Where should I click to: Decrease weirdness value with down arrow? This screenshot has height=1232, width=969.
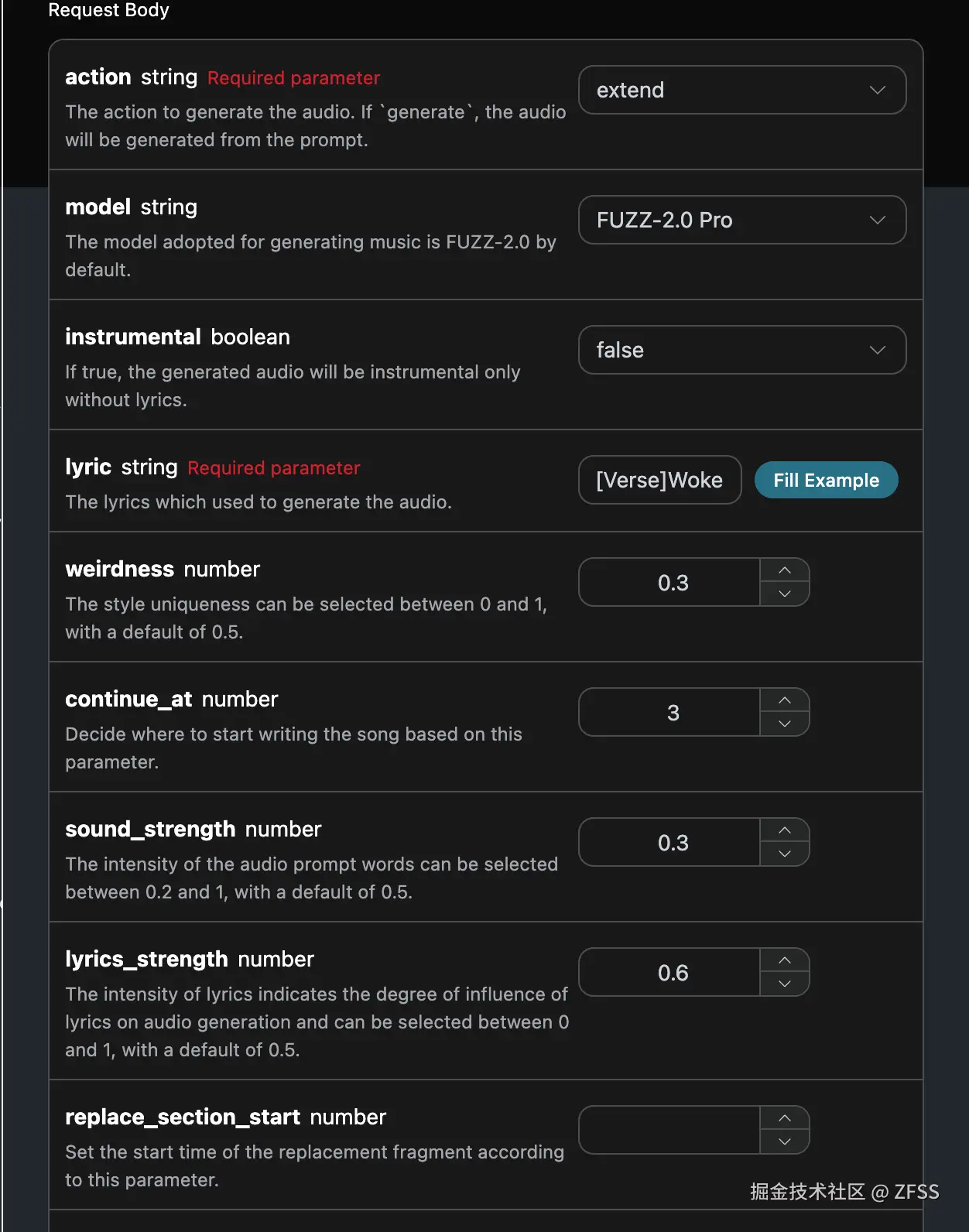[784, 594]
